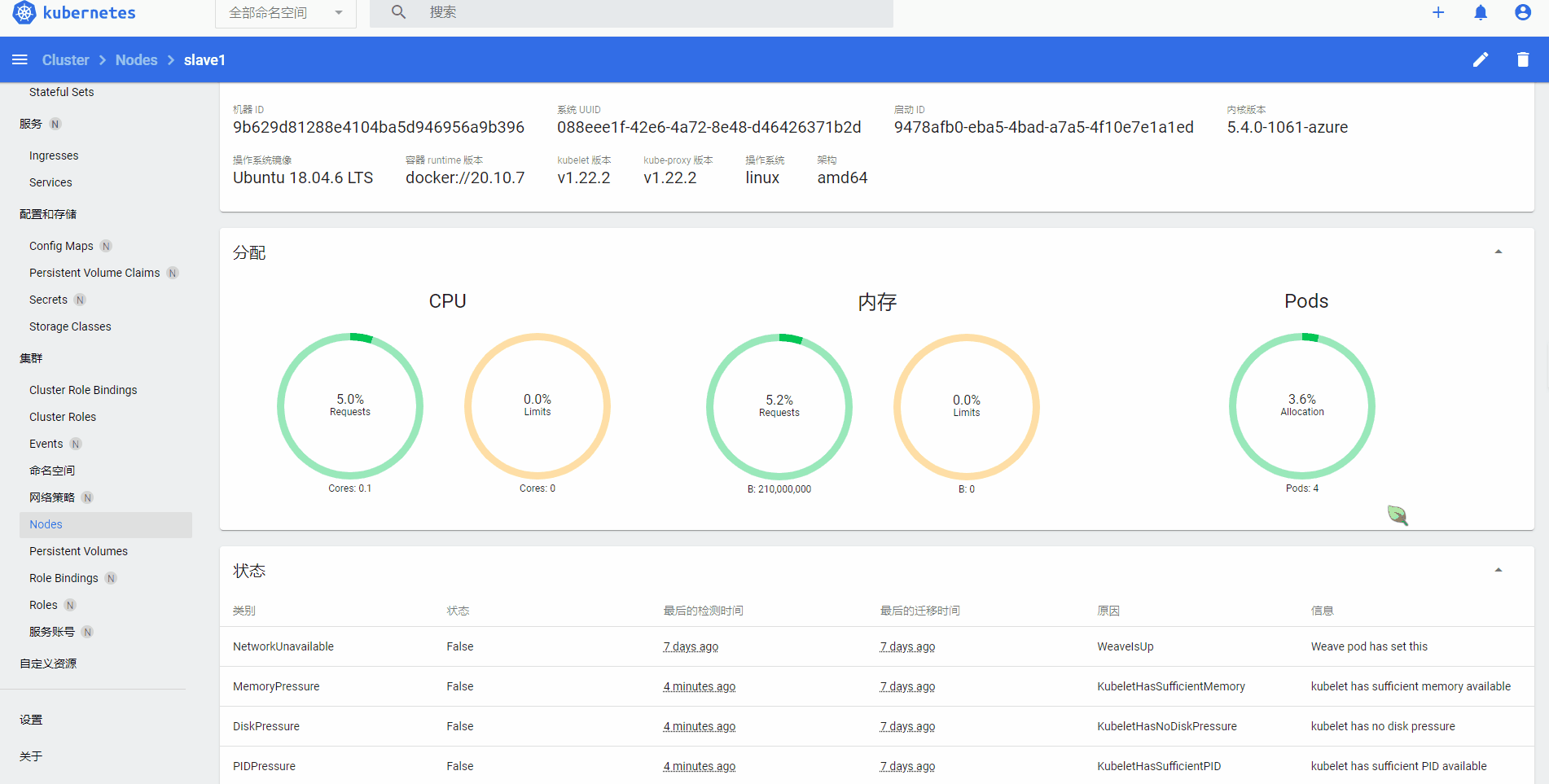Click the Cluster breadcrumb link
This screenshot has height=784, width=1549.
click(x=65, y=60)
